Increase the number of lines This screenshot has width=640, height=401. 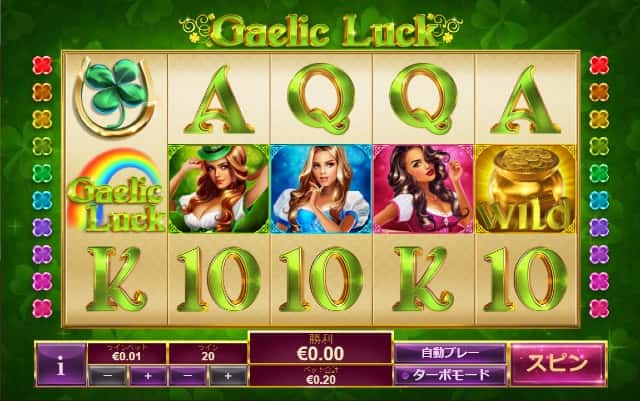[228, 376]
